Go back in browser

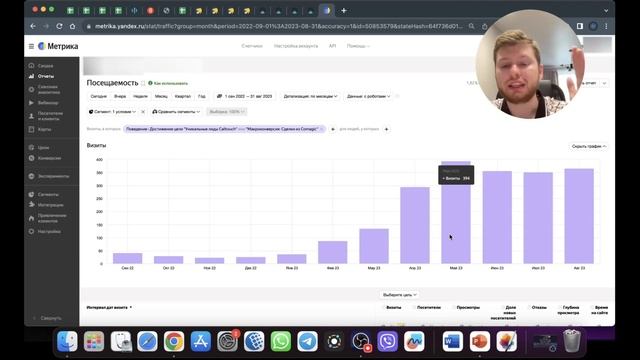pos(33,26)
